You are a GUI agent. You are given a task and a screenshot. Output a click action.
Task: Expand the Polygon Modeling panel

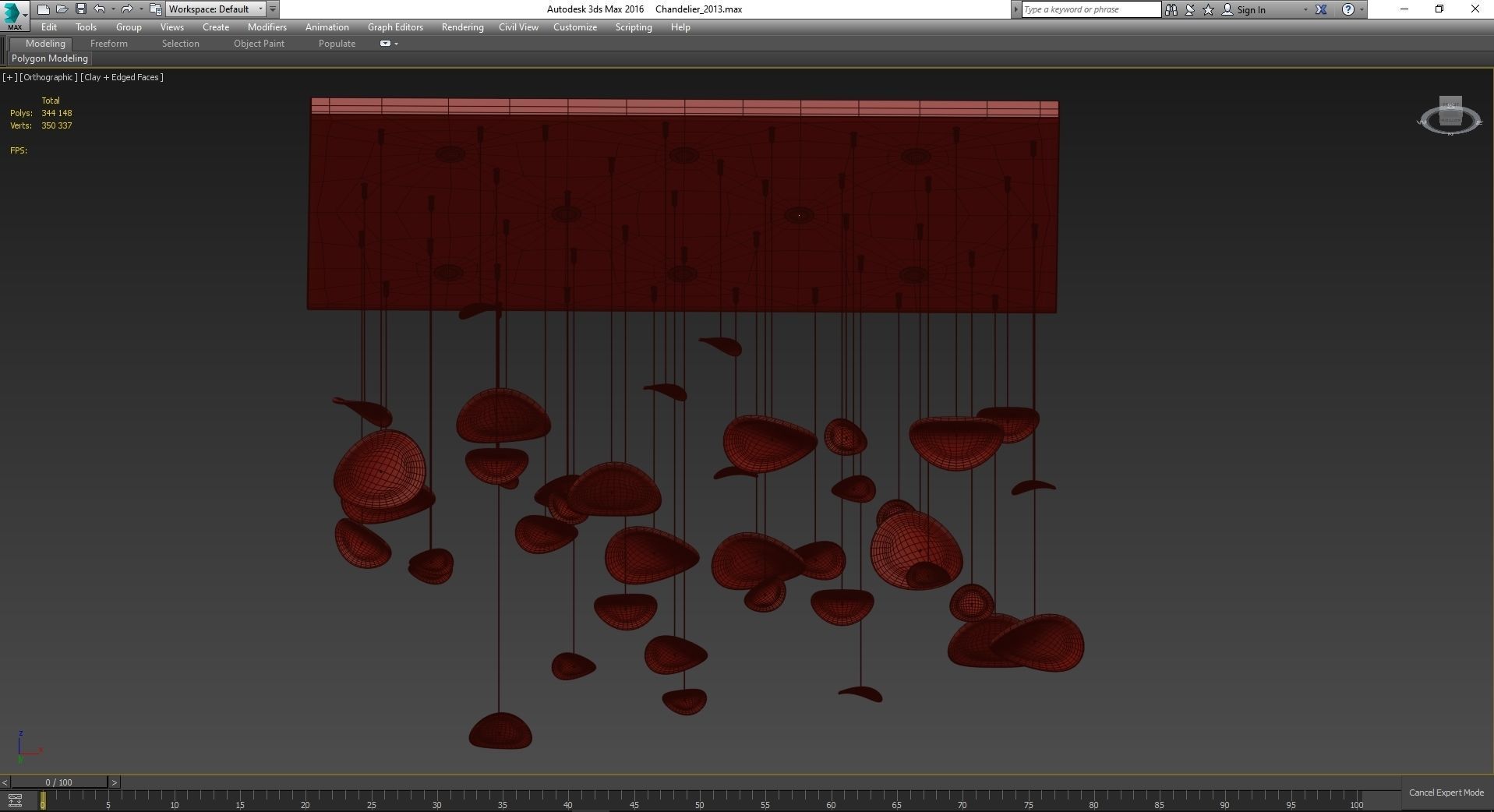[50, 58]
